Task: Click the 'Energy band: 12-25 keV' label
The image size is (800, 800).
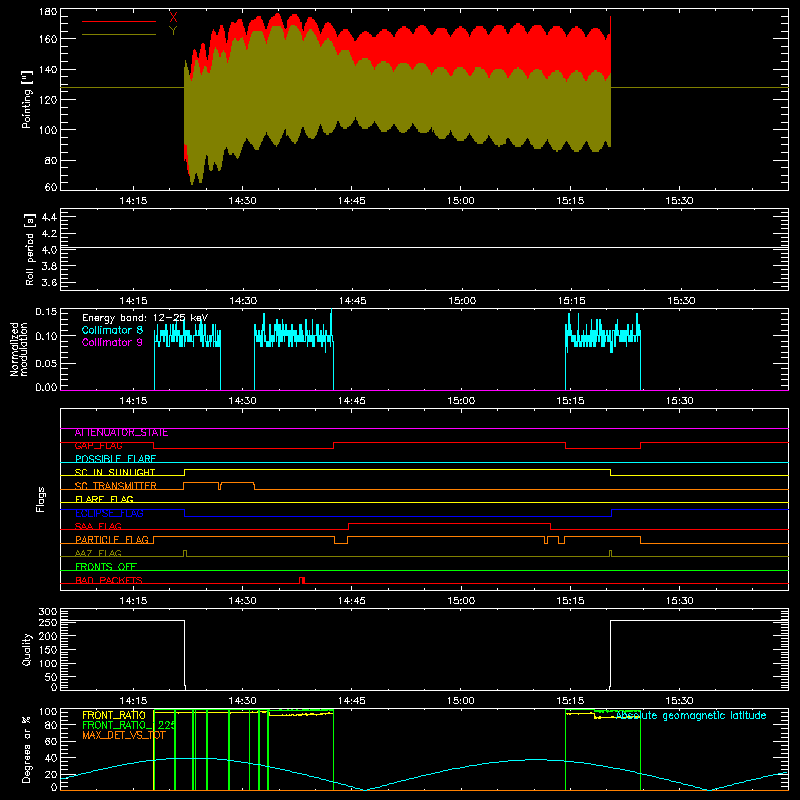Action: (x=145, y=318)
